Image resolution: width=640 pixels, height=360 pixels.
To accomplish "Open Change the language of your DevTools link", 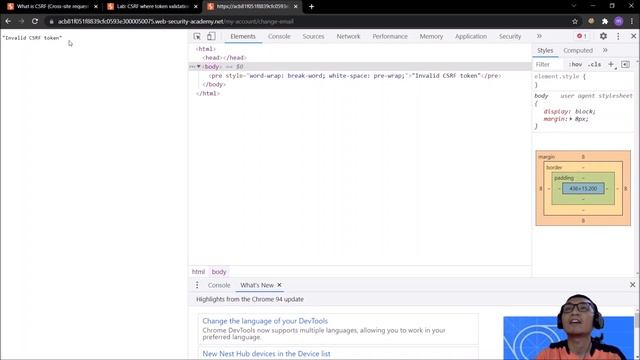I will 265,321.
